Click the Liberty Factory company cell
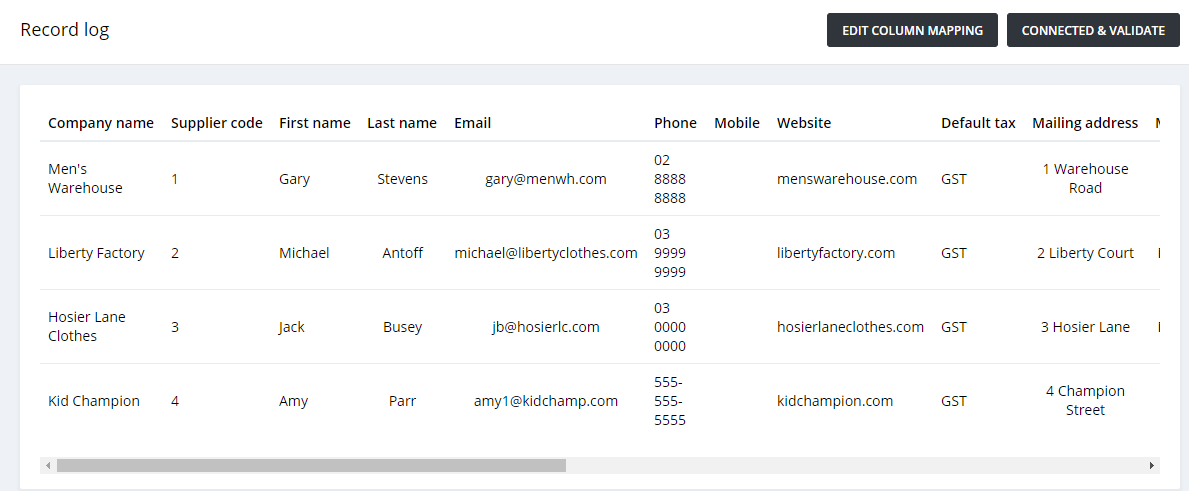 tap(96, 253)
